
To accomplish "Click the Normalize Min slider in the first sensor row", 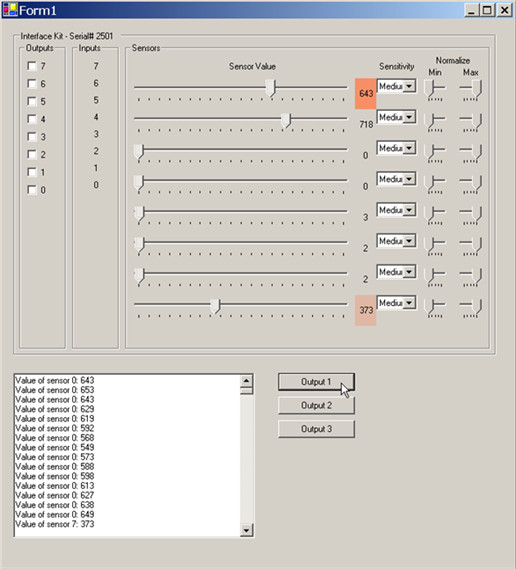I will [435, 90].
